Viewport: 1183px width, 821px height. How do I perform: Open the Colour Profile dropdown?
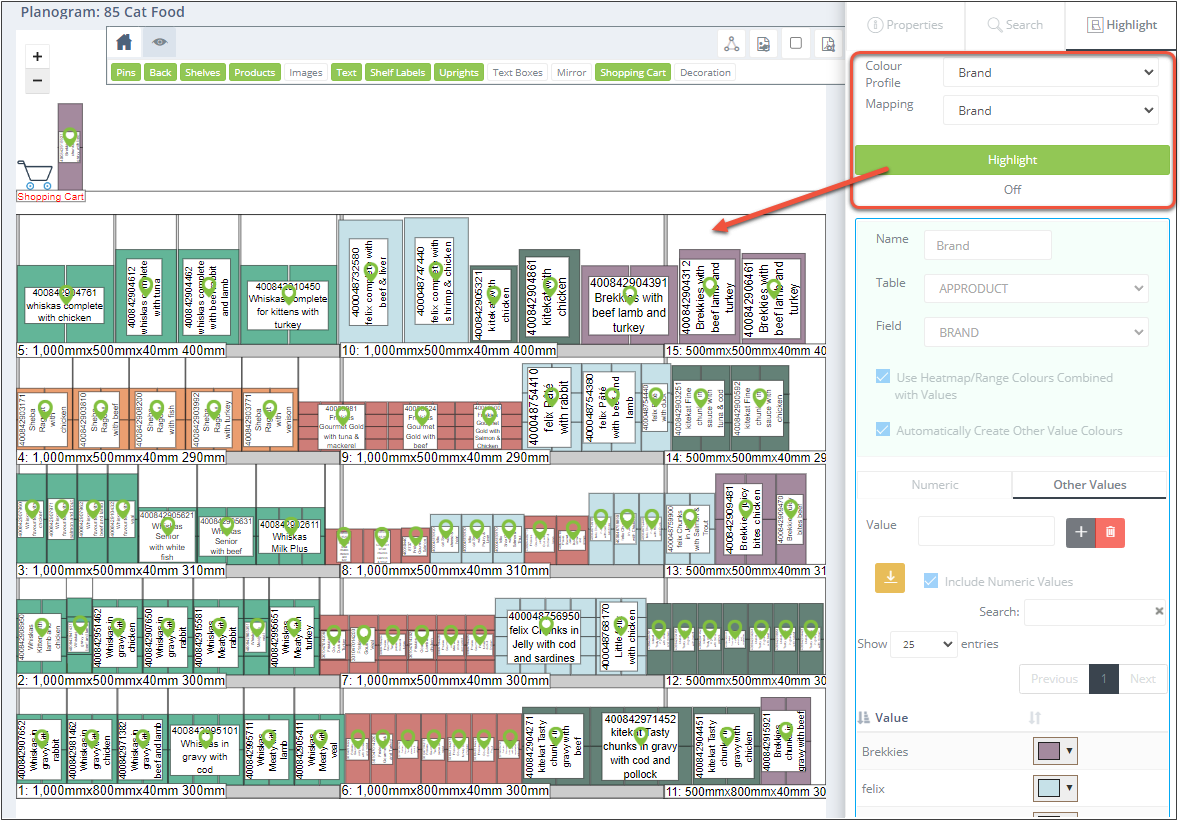1050,72
